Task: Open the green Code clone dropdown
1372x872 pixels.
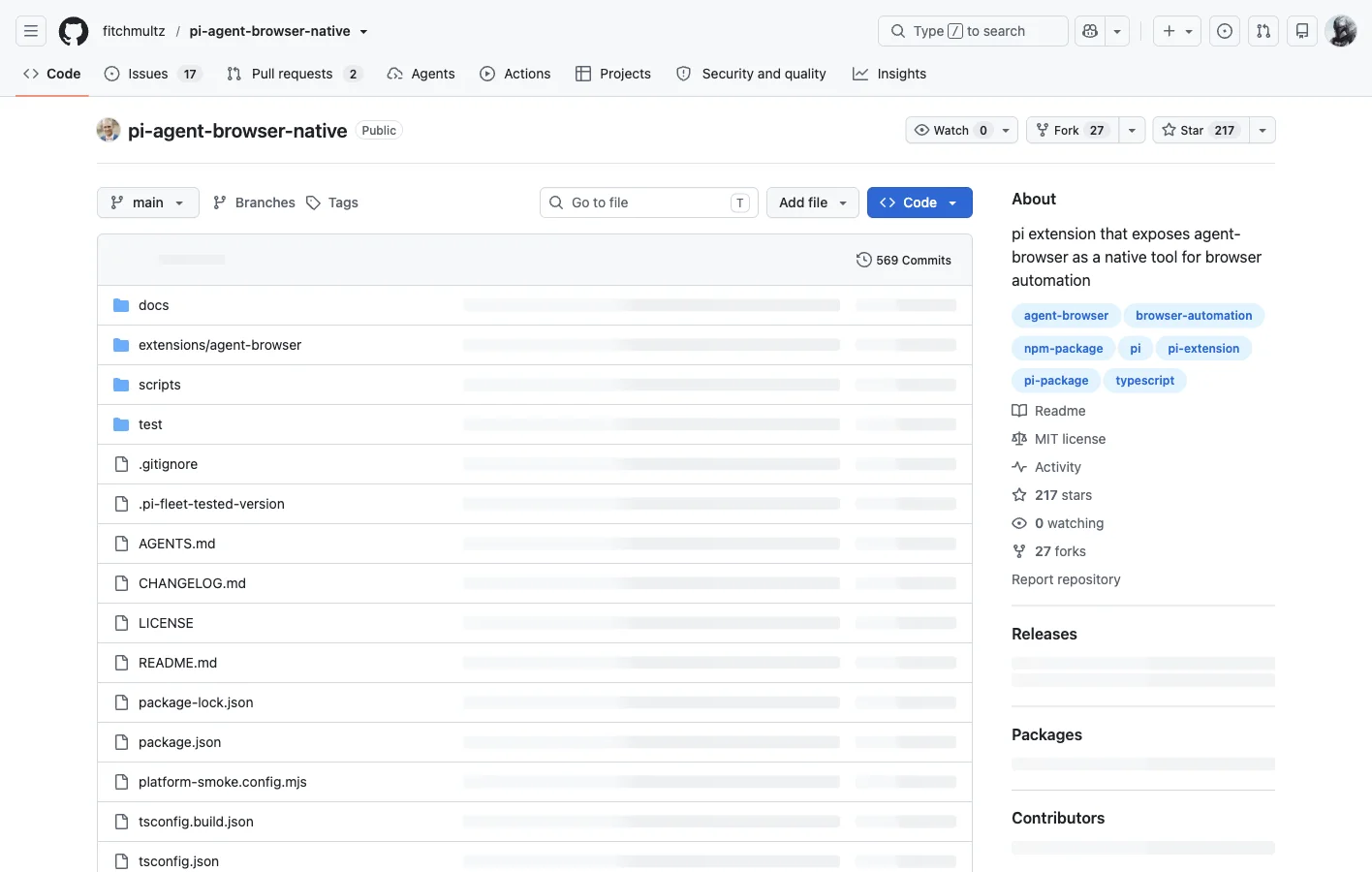Action: 920,202
